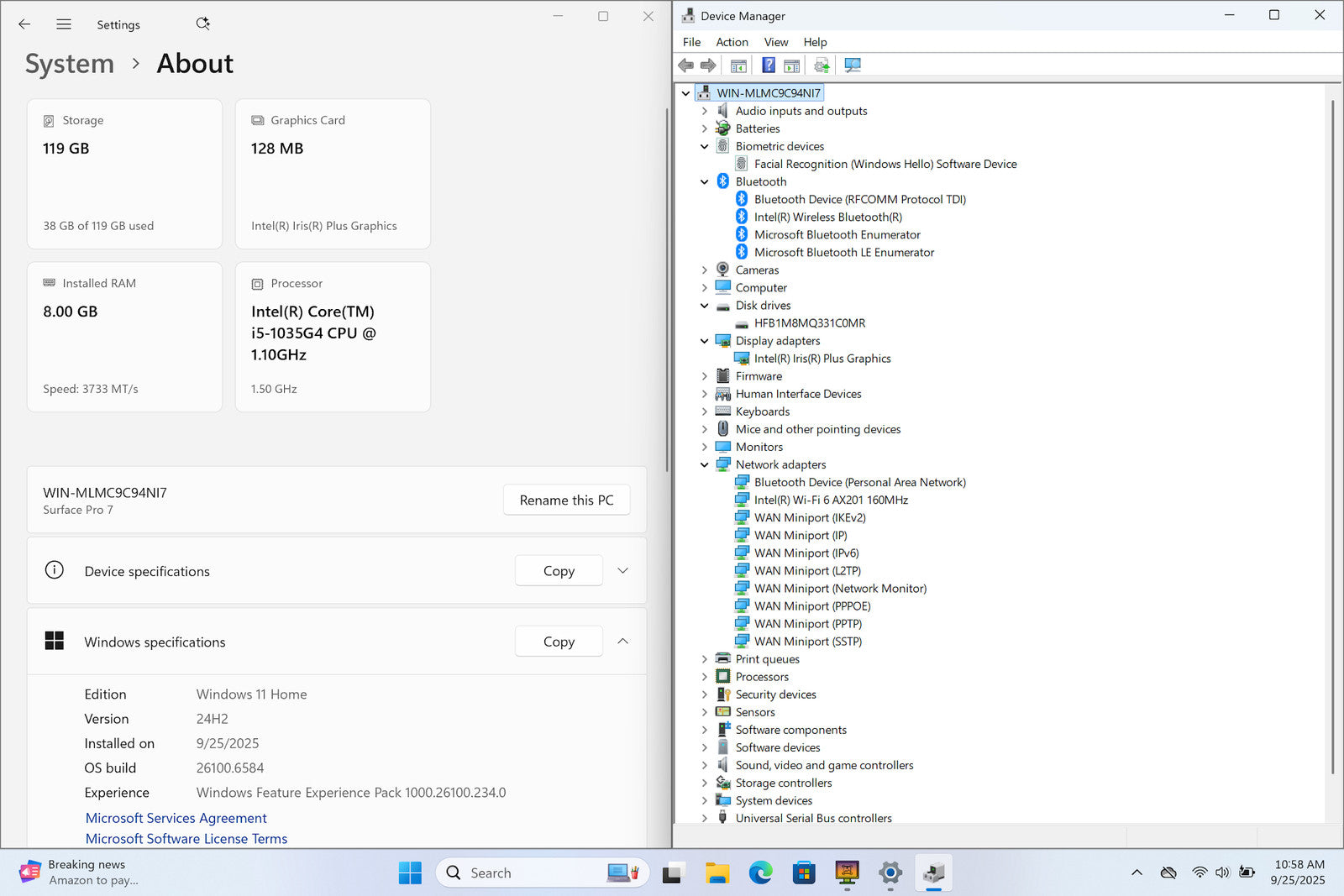
Task: Open the Microsoft Software License Terms link
Action: [186, 839]
